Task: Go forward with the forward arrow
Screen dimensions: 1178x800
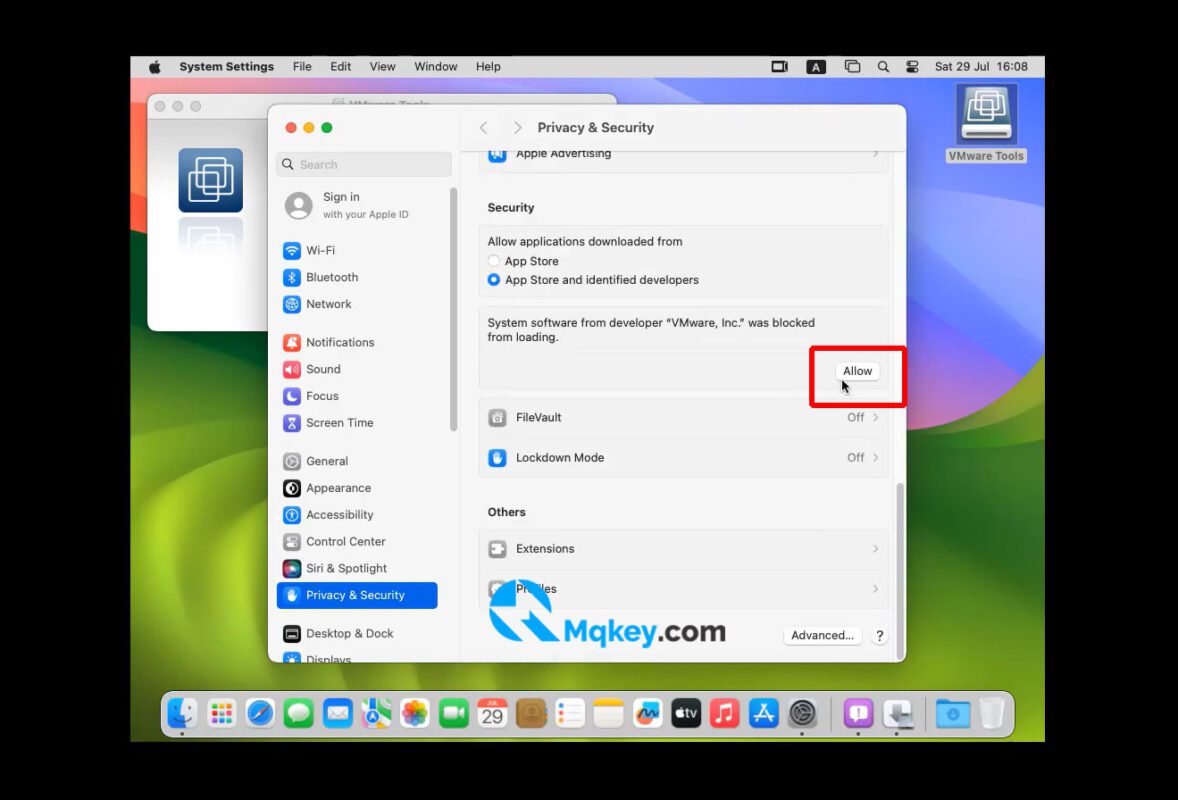Action: [517, 128]
